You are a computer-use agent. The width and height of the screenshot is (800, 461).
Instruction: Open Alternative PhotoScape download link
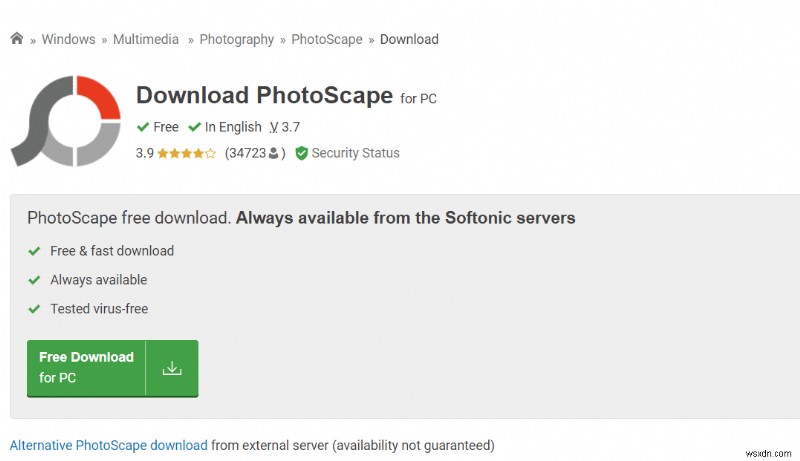pos(108,445)
